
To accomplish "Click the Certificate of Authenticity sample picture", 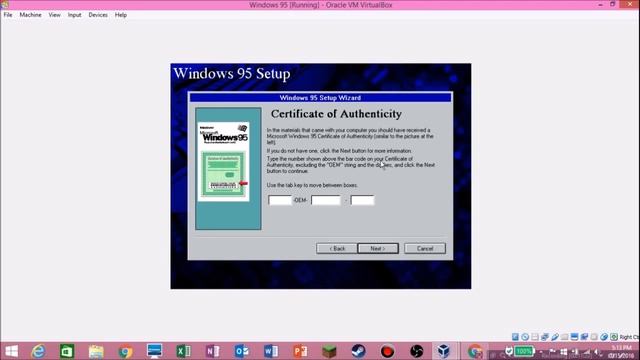I will click(224, 162).
